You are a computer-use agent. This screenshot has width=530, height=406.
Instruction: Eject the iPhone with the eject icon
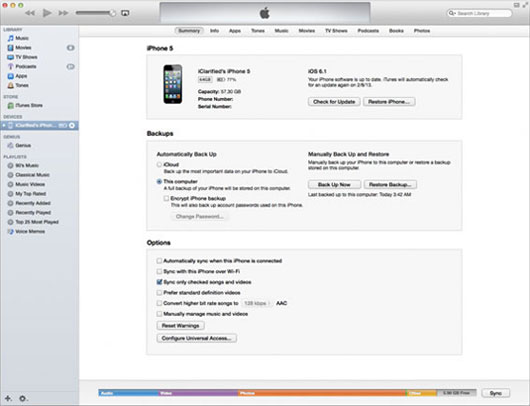[x=72, y=125]
